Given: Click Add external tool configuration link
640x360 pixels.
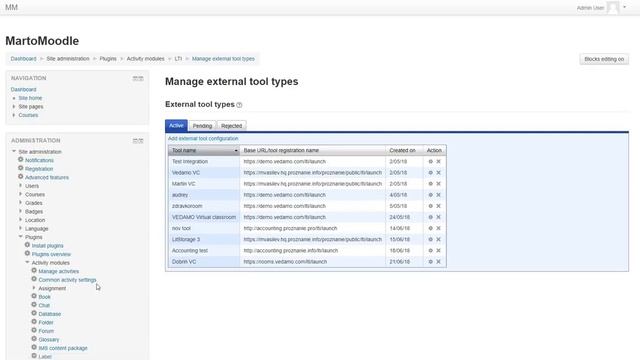Looking at the screenshot, I should pyautogui.click(x=203, y=139).
